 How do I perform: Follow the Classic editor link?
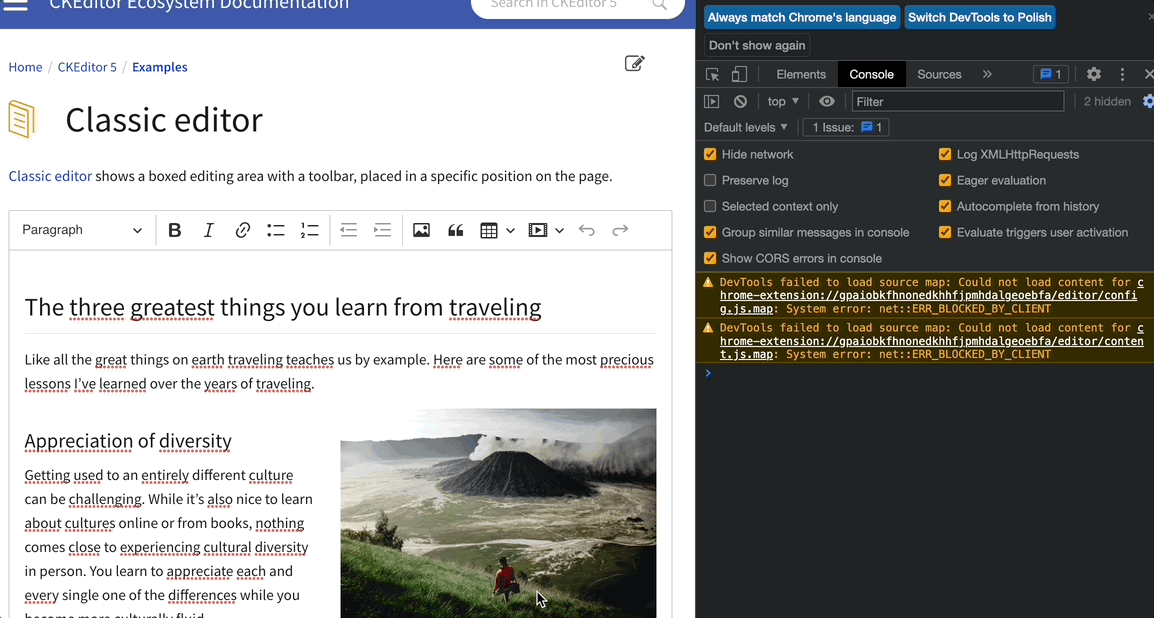50,176
